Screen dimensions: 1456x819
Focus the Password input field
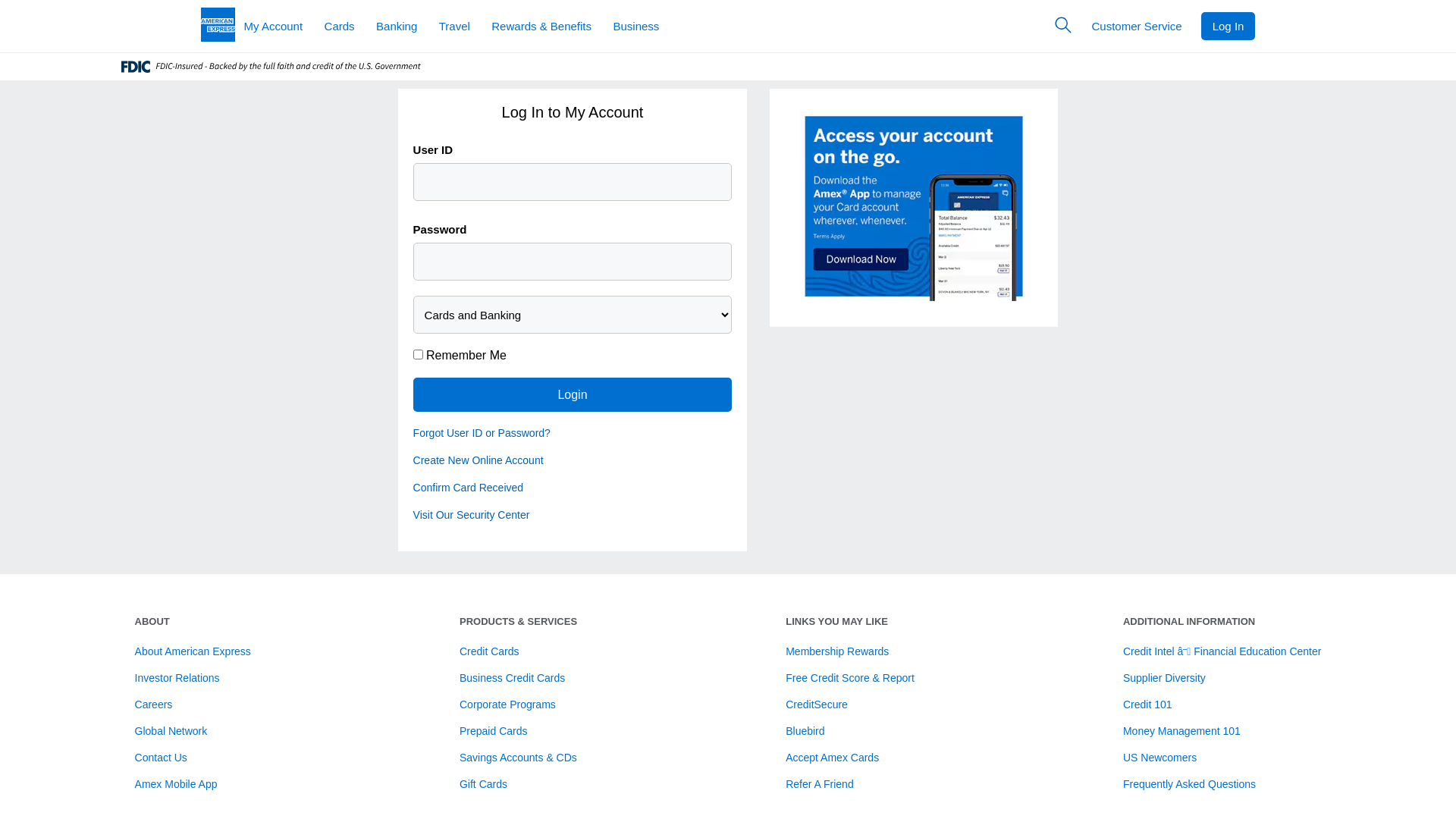click(x=572, y=262)
